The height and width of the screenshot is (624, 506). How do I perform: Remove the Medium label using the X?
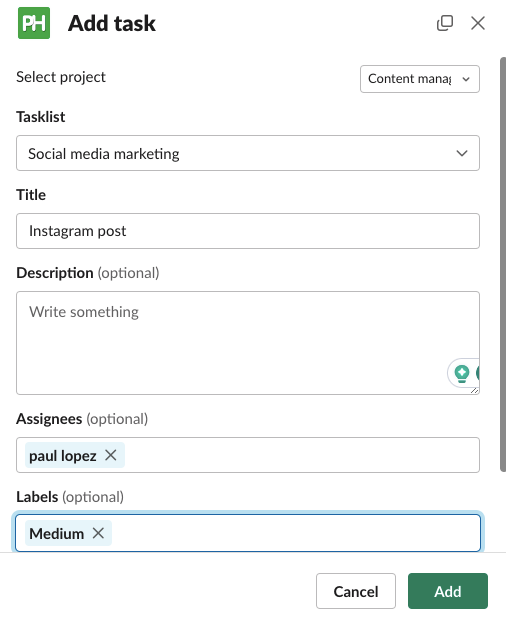(98, 533)
